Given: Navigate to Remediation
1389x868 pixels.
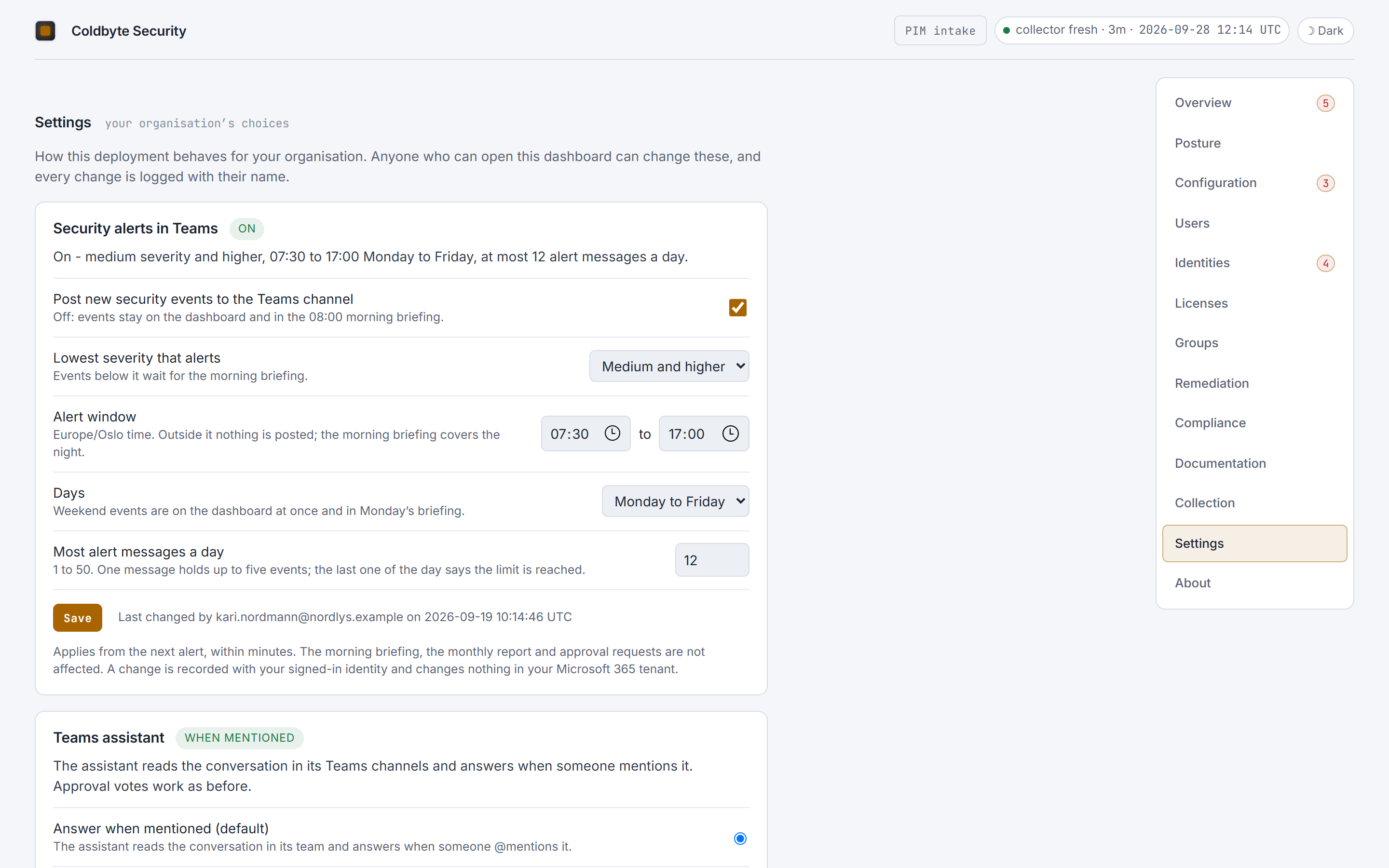Looking at the screenshot, I should (1254, 383).
